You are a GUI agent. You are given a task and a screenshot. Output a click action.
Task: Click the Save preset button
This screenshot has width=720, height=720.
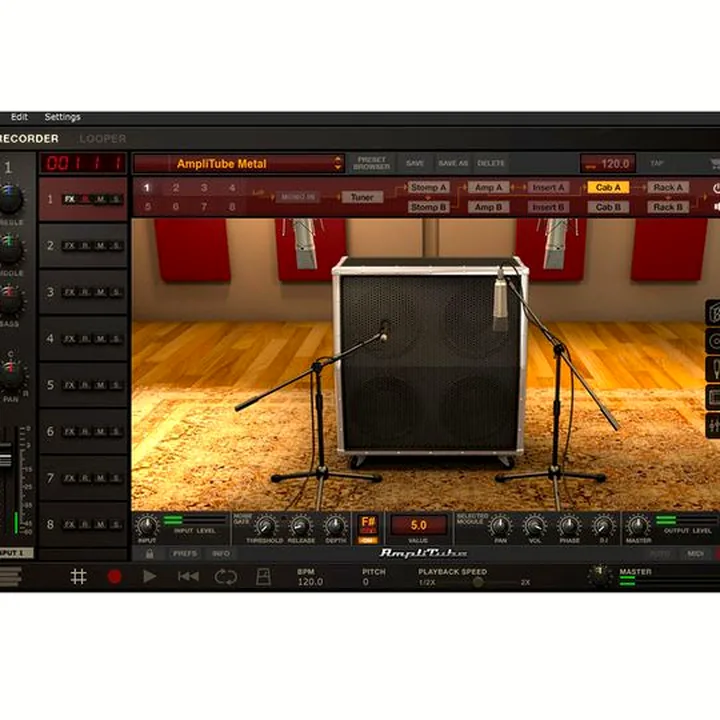(415, 163)
